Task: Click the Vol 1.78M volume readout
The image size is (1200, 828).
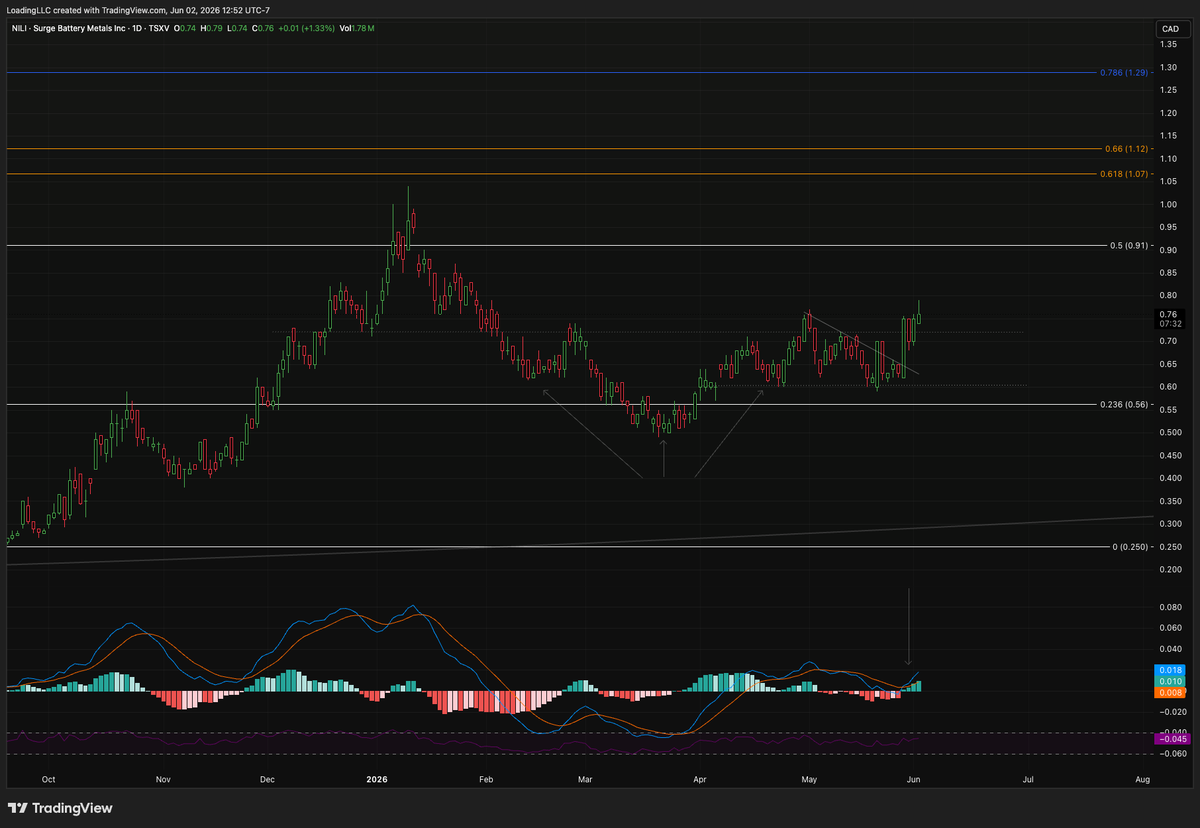Action: click(x=357, y=28)
